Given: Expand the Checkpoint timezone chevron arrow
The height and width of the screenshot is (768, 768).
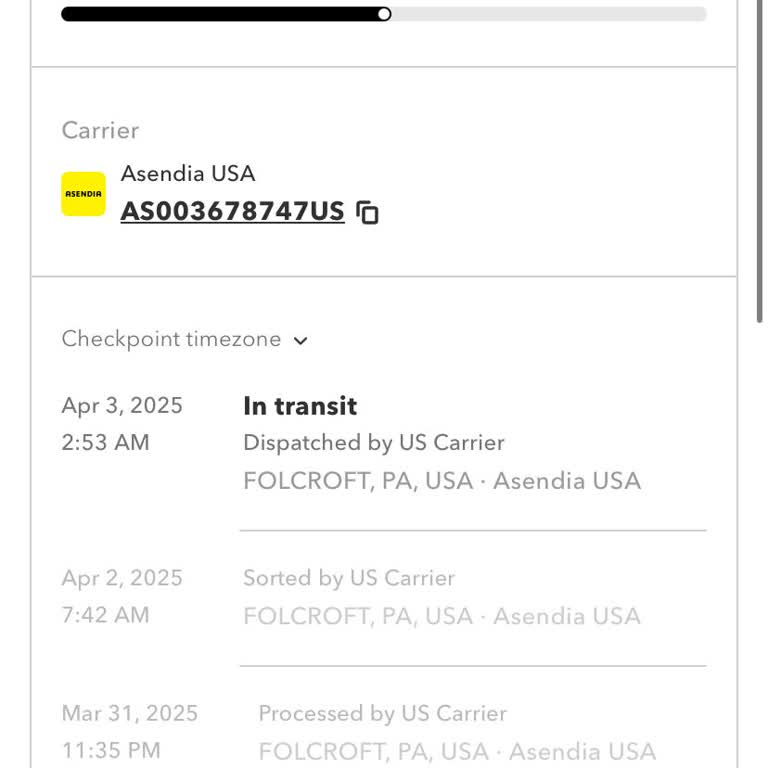Looking at the screenshot, I should [x=301, y=341].
